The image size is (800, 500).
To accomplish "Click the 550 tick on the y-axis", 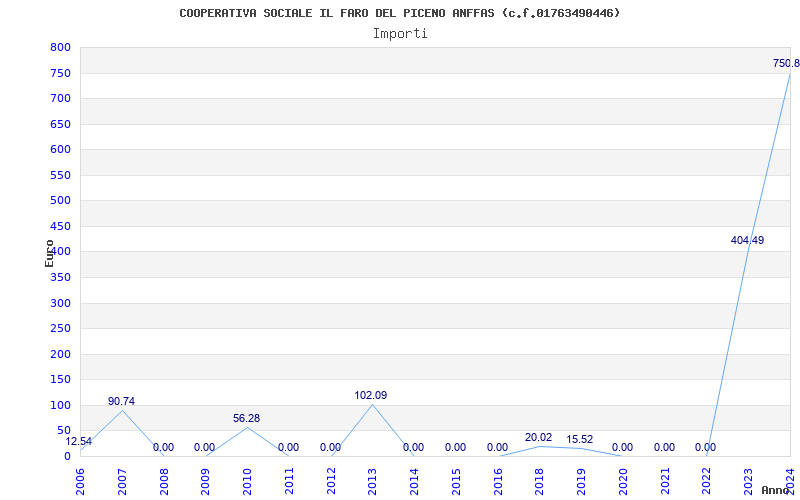I will click(60, 176).
